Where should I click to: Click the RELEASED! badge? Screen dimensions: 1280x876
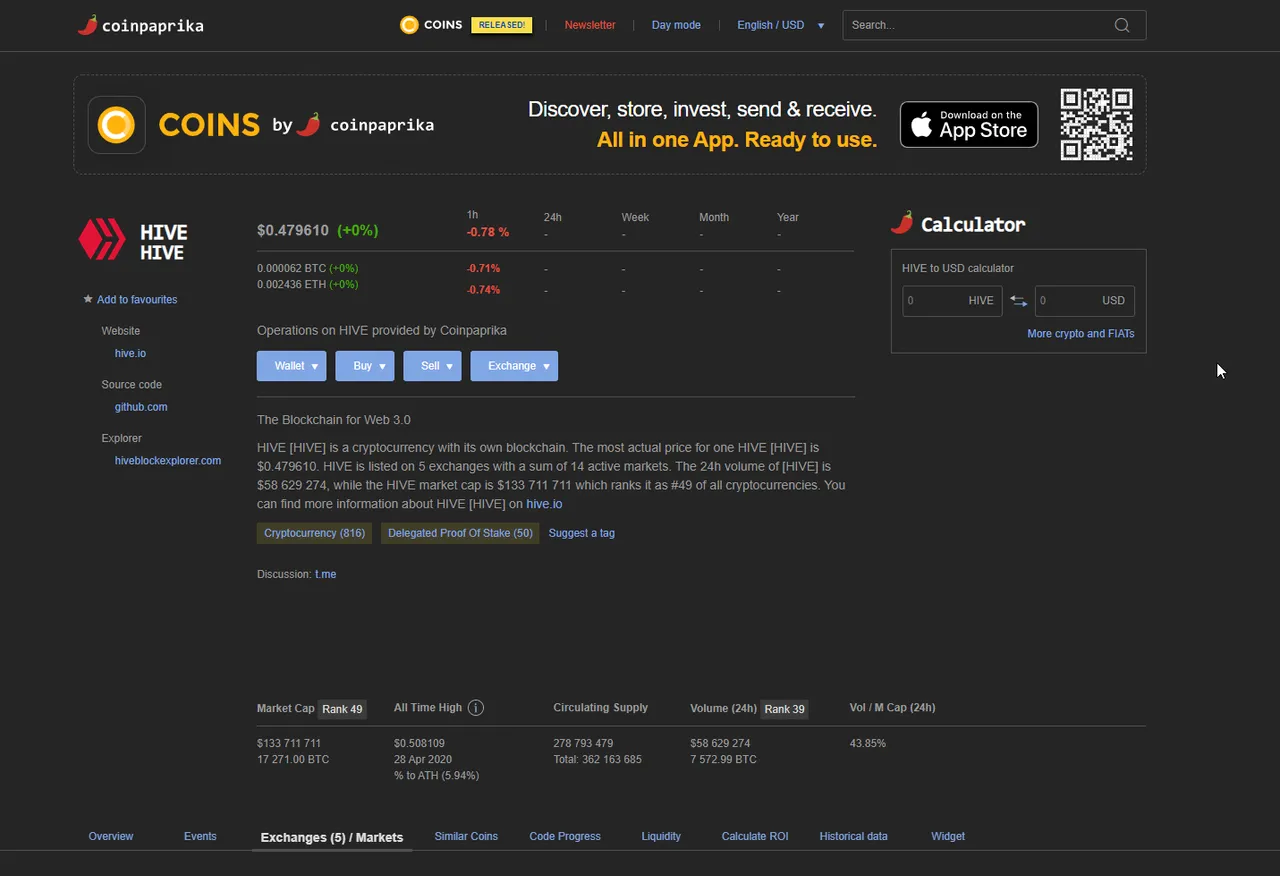tap(502, 25)
